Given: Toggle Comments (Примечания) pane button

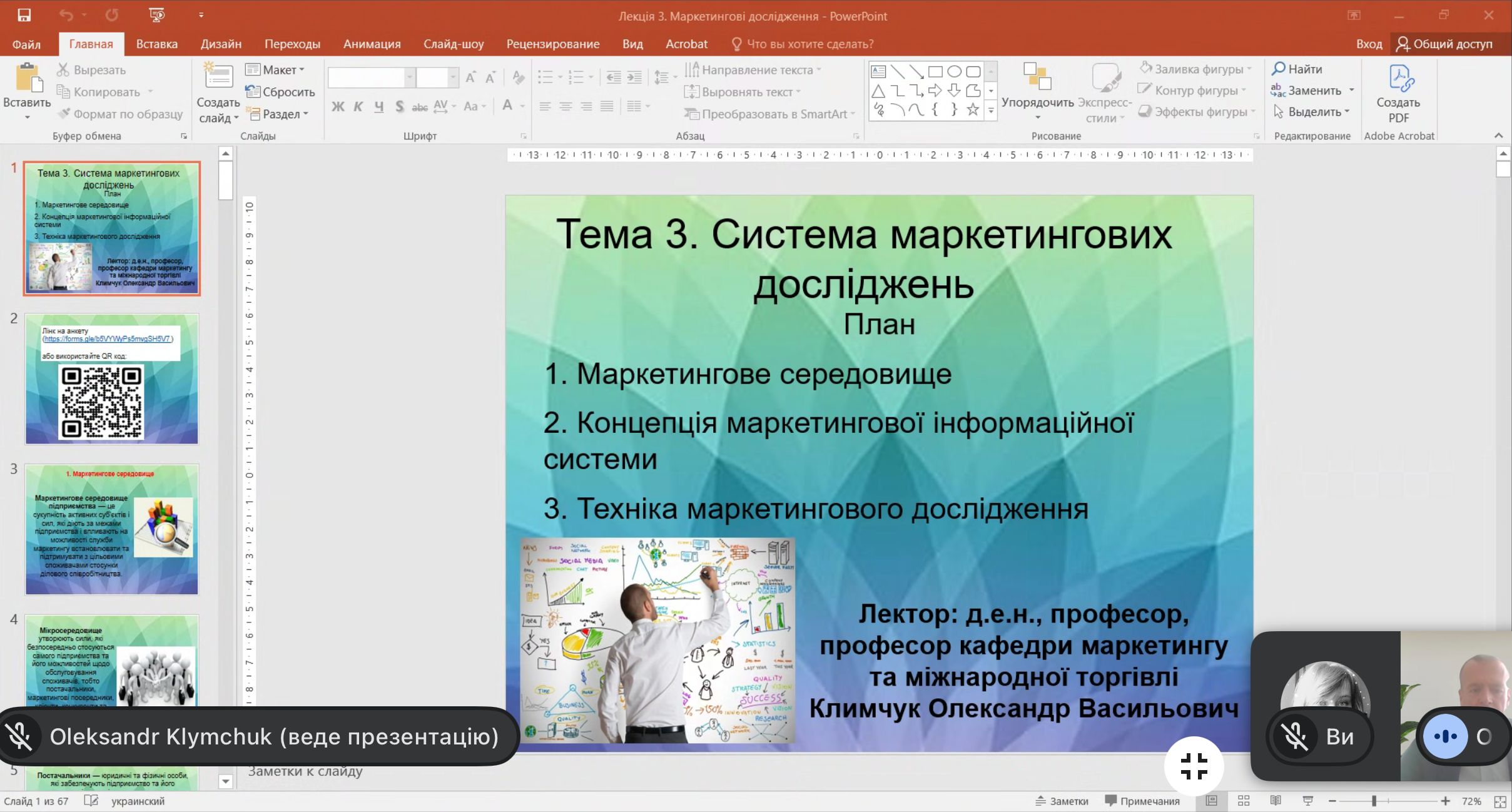Looking at the screenshot, I should click(1142, 801).
